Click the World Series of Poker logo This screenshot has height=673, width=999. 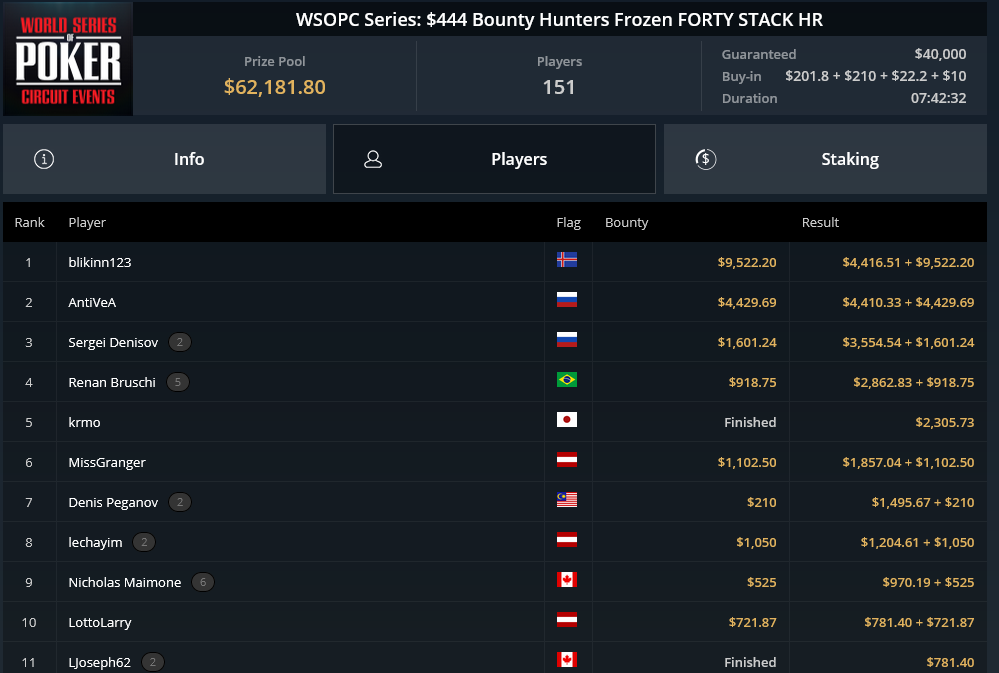(68, 60)
